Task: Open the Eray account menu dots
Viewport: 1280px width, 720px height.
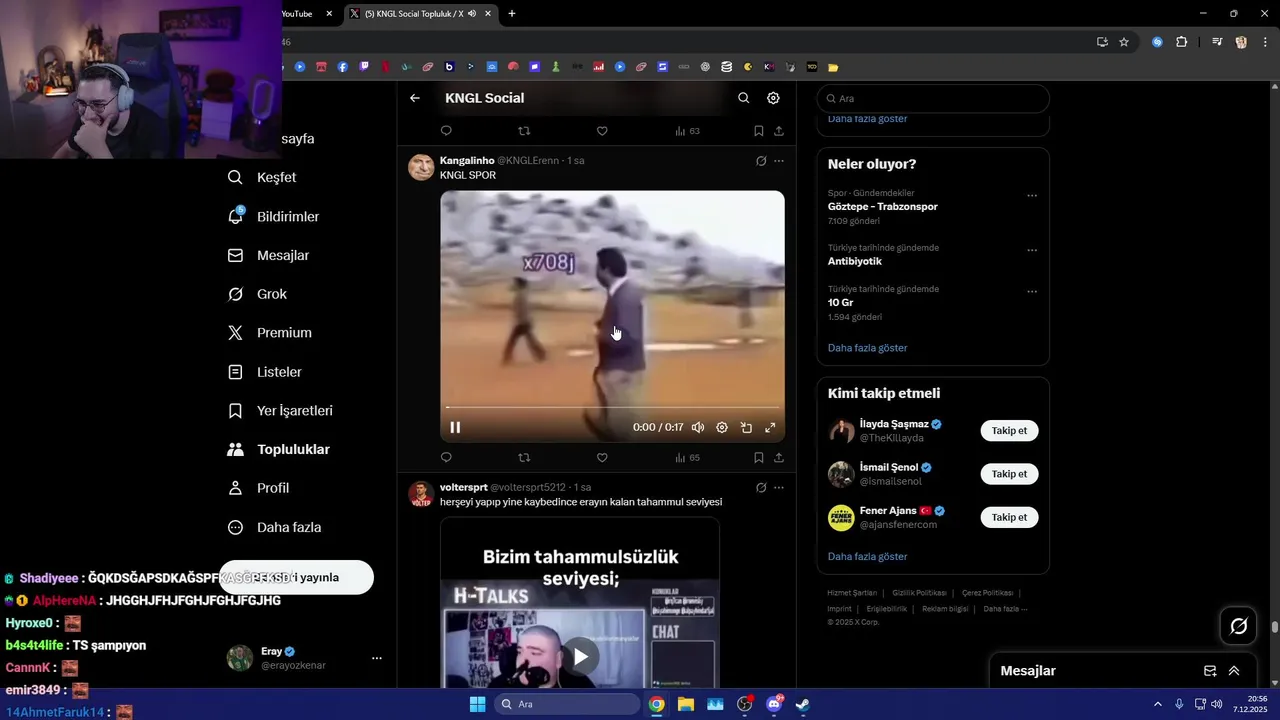Action: 377,658
